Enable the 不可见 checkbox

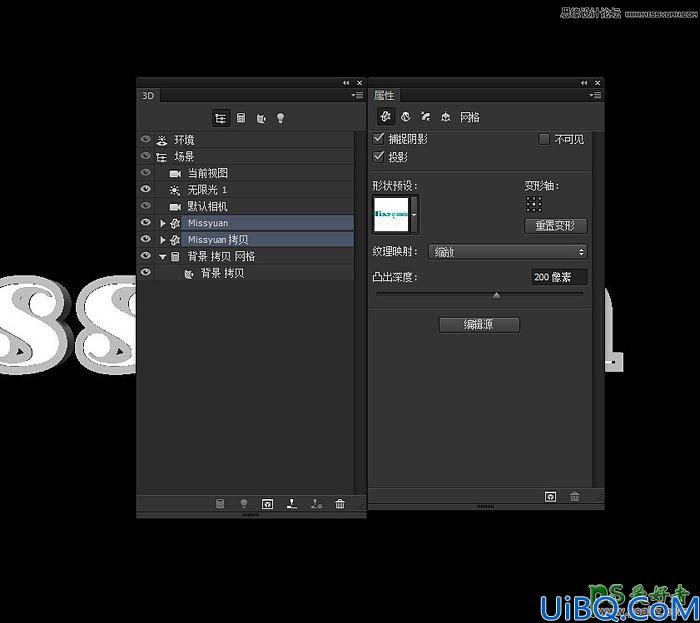tap(544, 139)
